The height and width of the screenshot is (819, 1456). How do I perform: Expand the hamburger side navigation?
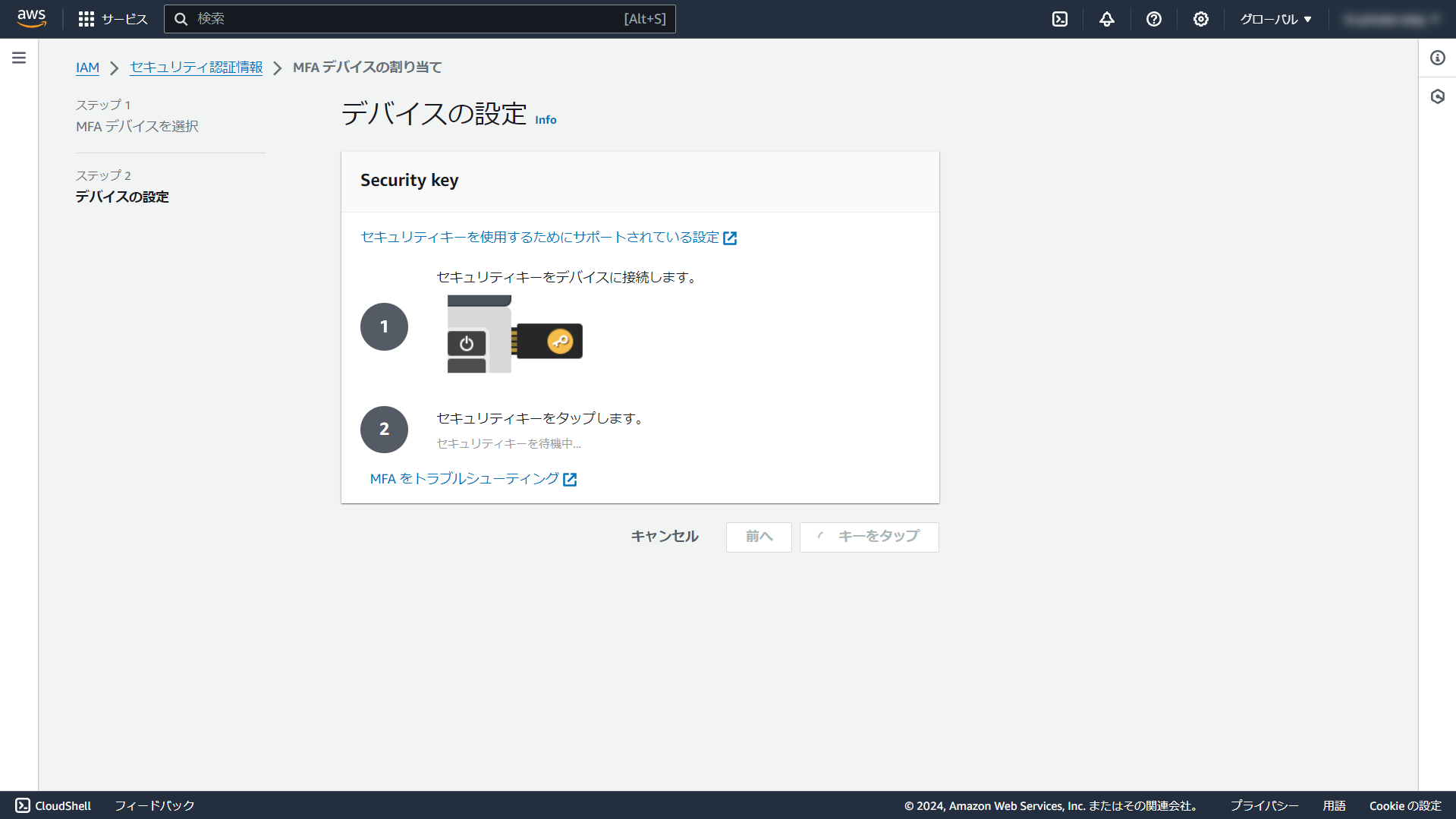[x=19, y=58]
